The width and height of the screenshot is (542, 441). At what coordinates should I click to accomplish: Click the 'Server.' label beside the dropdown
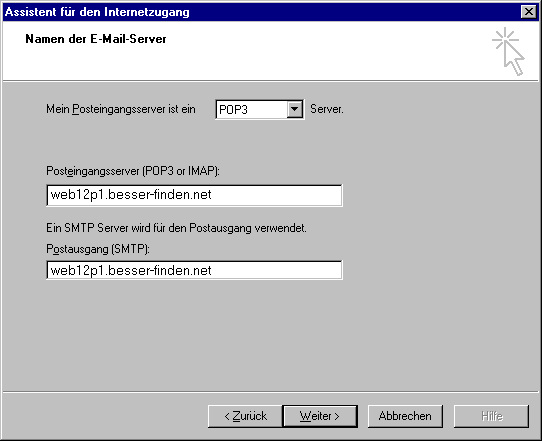pos(327,109)
